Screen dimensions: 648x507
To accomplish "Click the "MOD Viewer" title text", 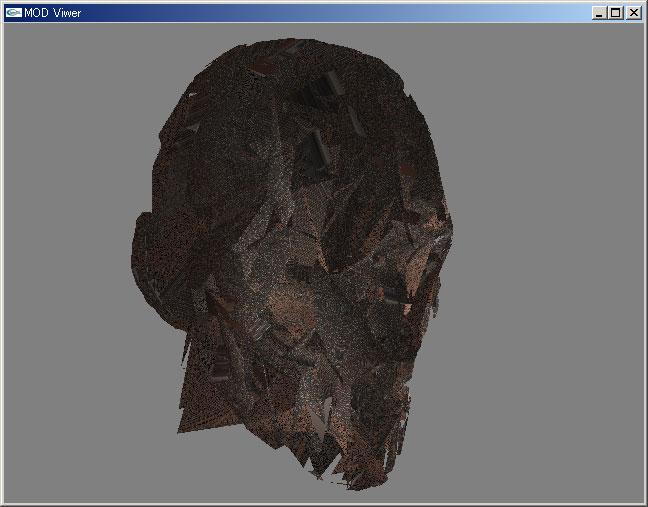I will coord(54,13).
